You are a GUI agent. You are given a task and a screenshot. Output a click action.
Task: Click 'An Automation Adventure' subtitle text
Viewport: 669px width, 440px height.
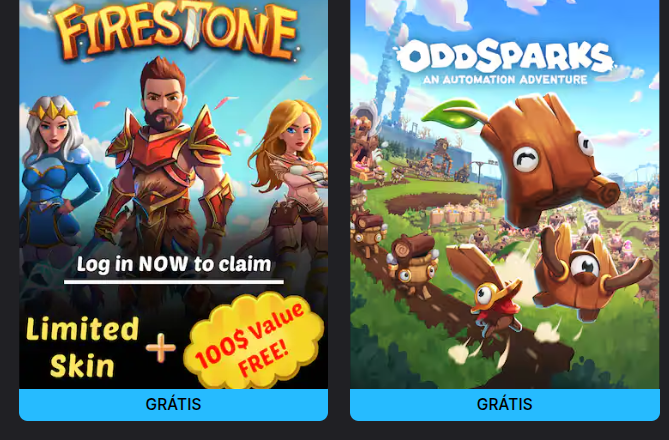click(x=505, y=79)
